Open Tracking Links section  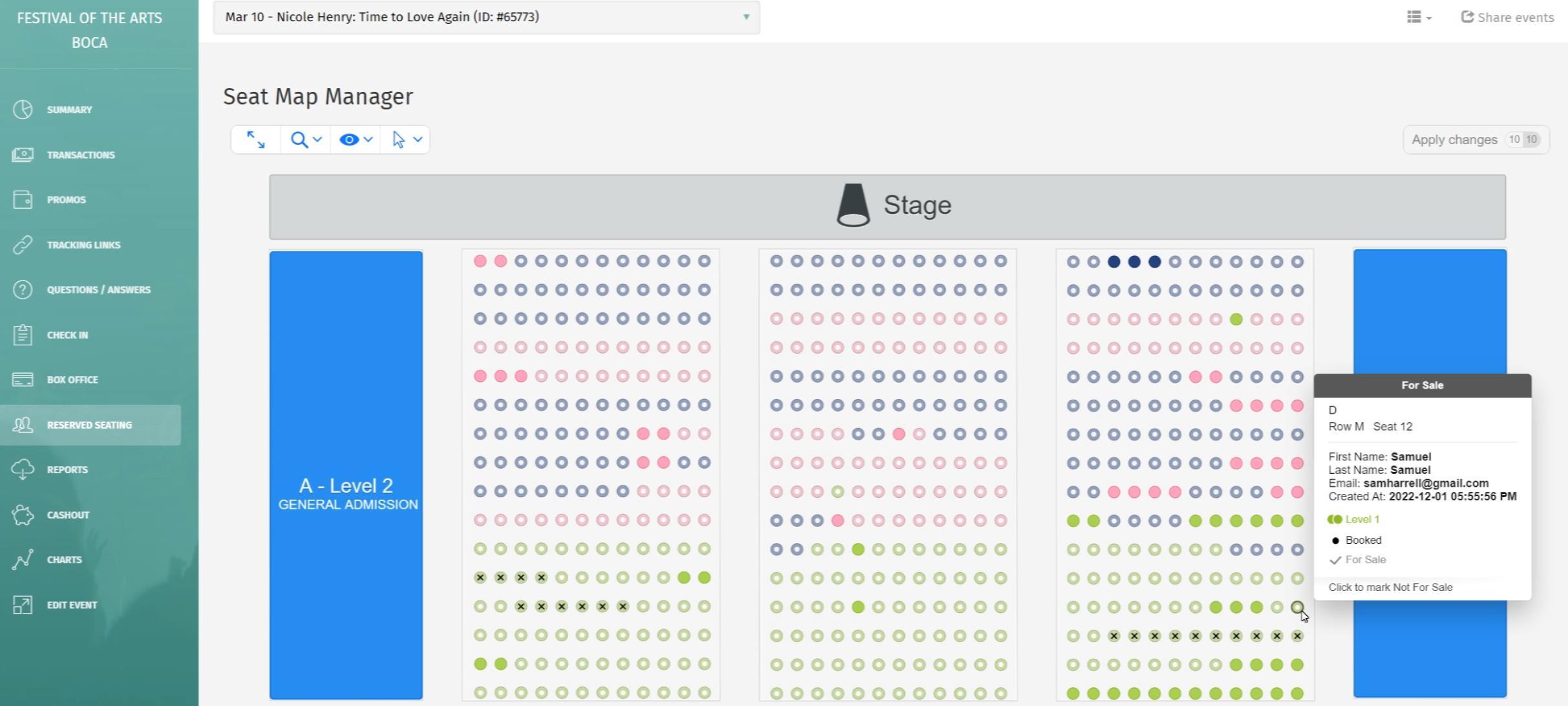[x=83, y=245]
